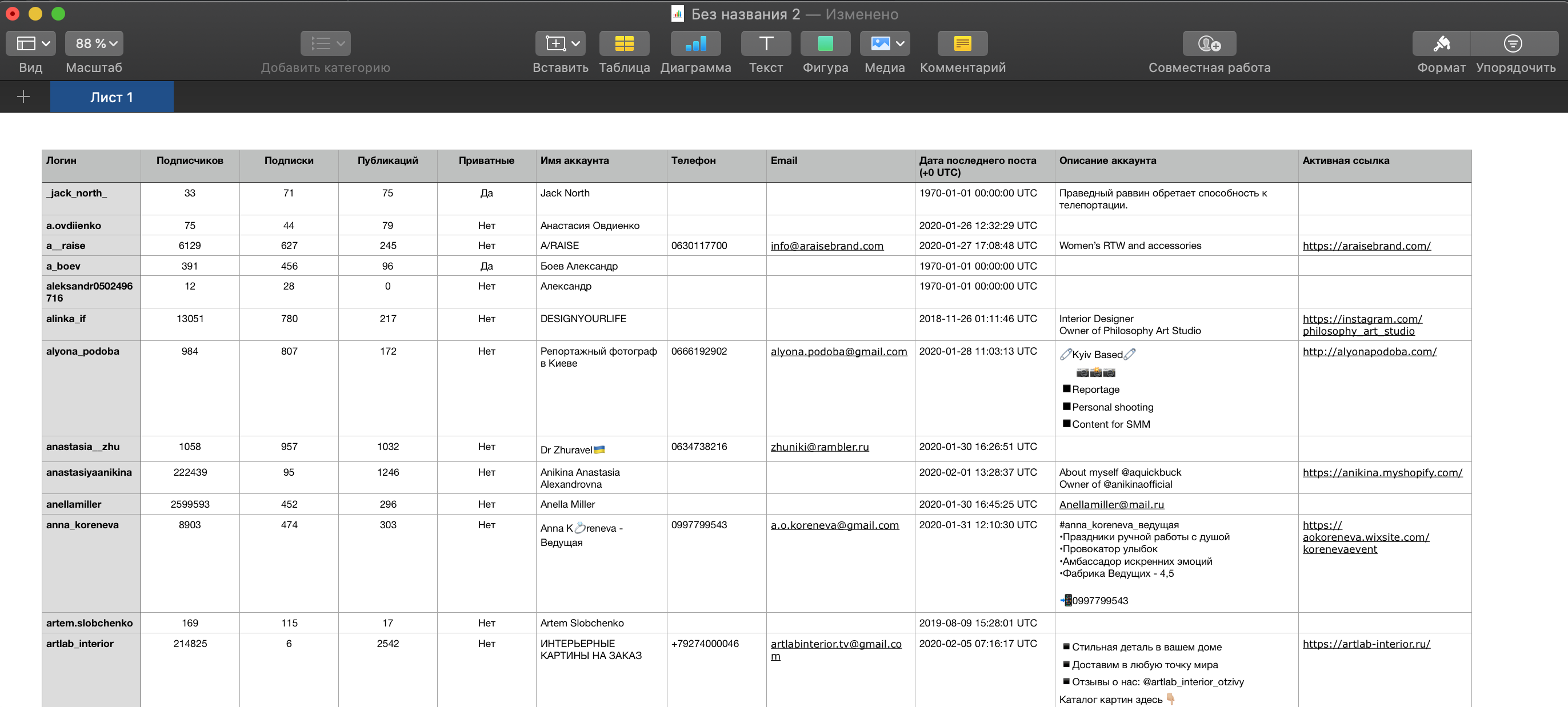The image size is (1568, 707).
Task: Open the http://alyonapodoba.com/ link
Action: click(1369, 351)
